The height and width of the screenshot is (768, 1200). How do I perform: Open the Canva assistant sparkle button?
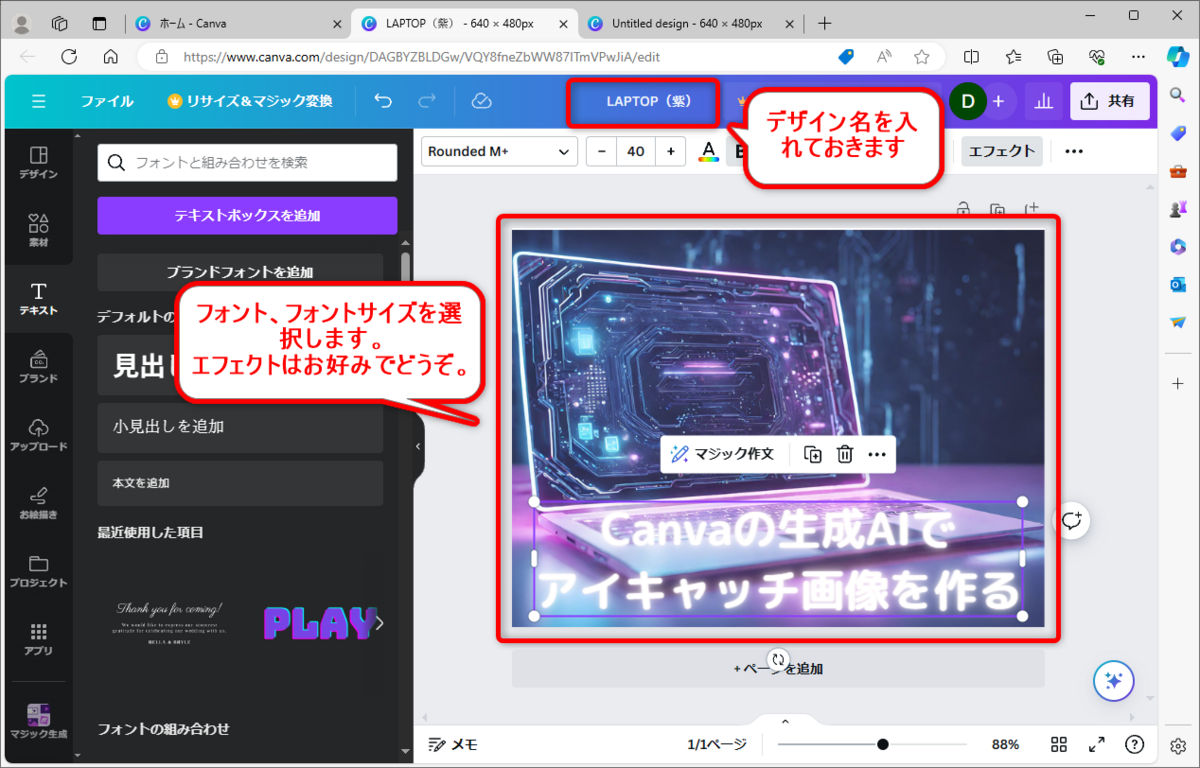tap(1113, 680)
